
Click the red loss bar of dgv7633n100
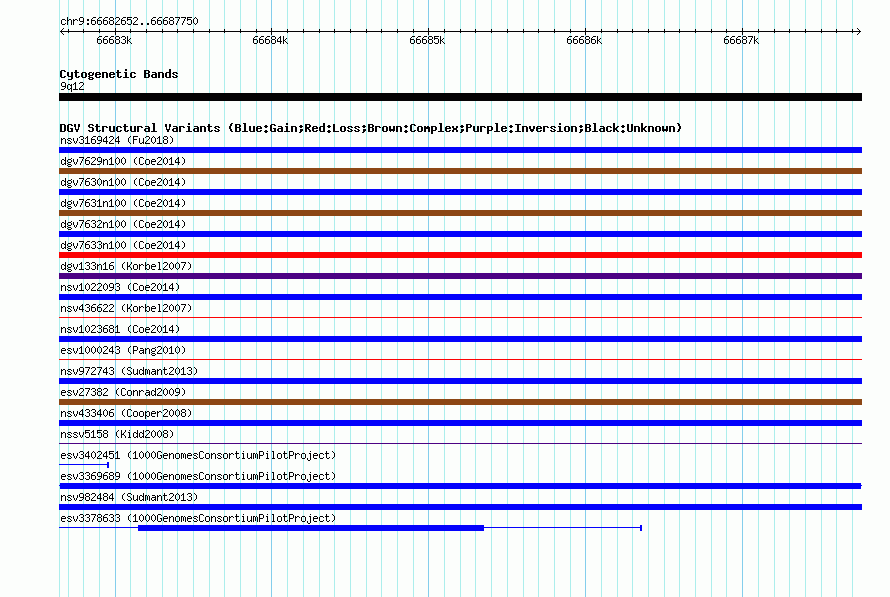click(460, 255)
